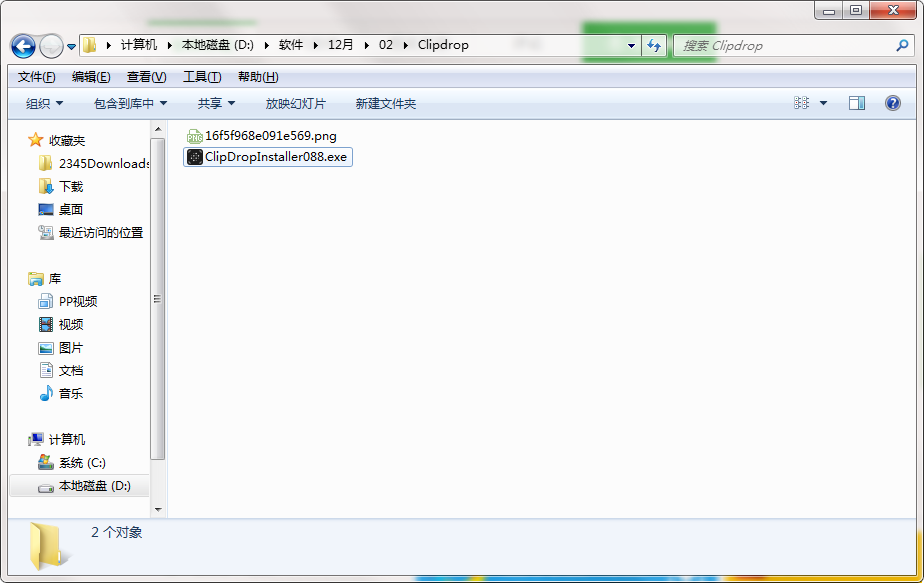Click the 收藏夹 star icon
This screenshot has width=924, height=583.
(x=35, y=140)
